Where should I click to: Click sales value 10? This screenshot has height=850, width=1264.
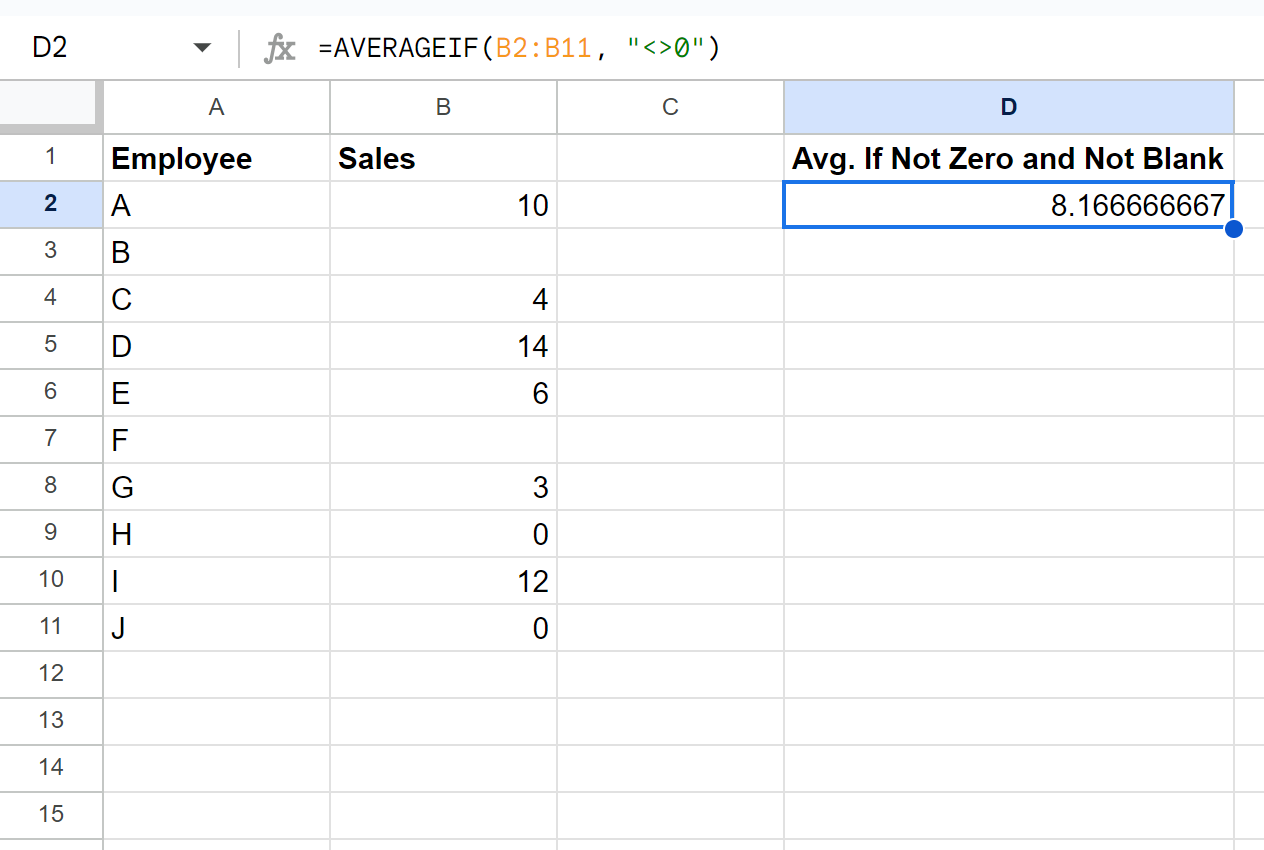[443, 205]
